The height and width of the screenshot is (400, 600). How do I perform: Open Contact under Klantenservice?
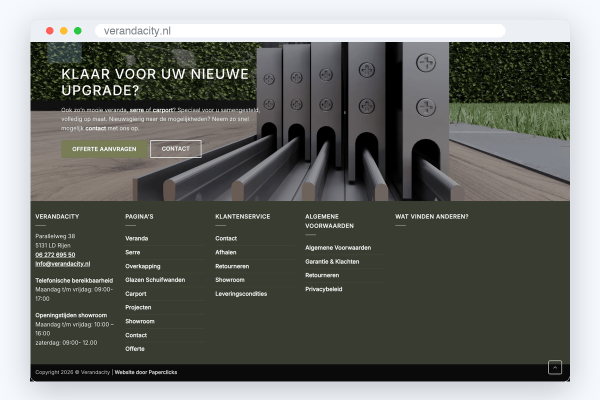[x=226, y=238]
